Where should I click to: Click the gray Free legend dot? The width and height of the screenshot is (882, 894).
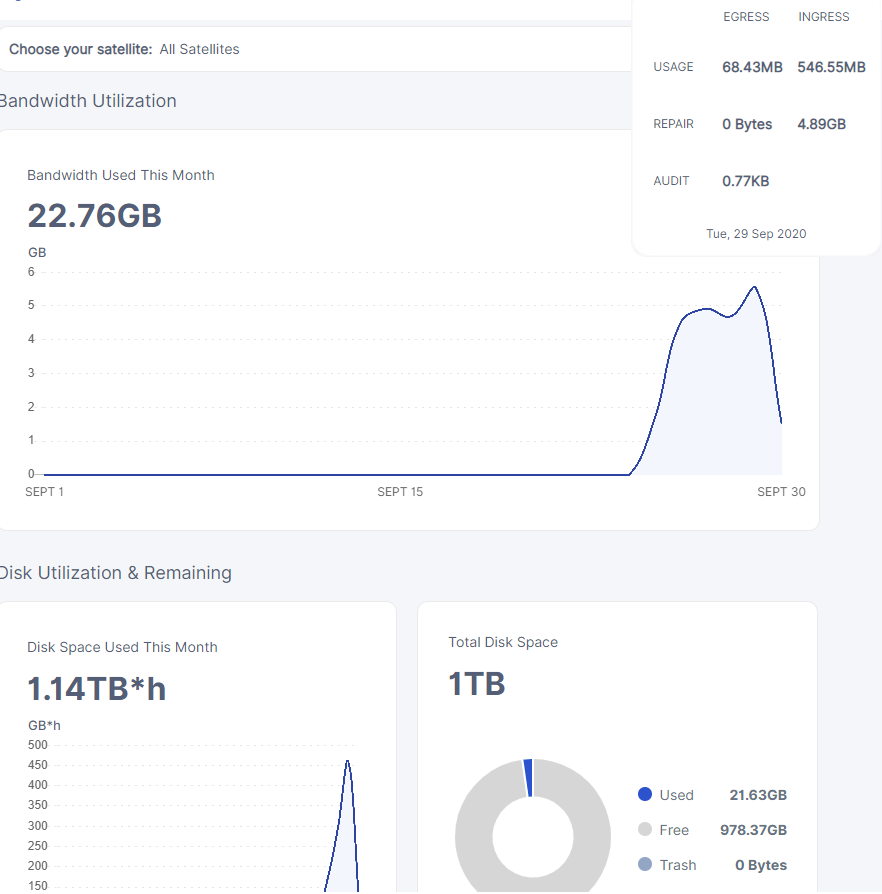(645, 830)
